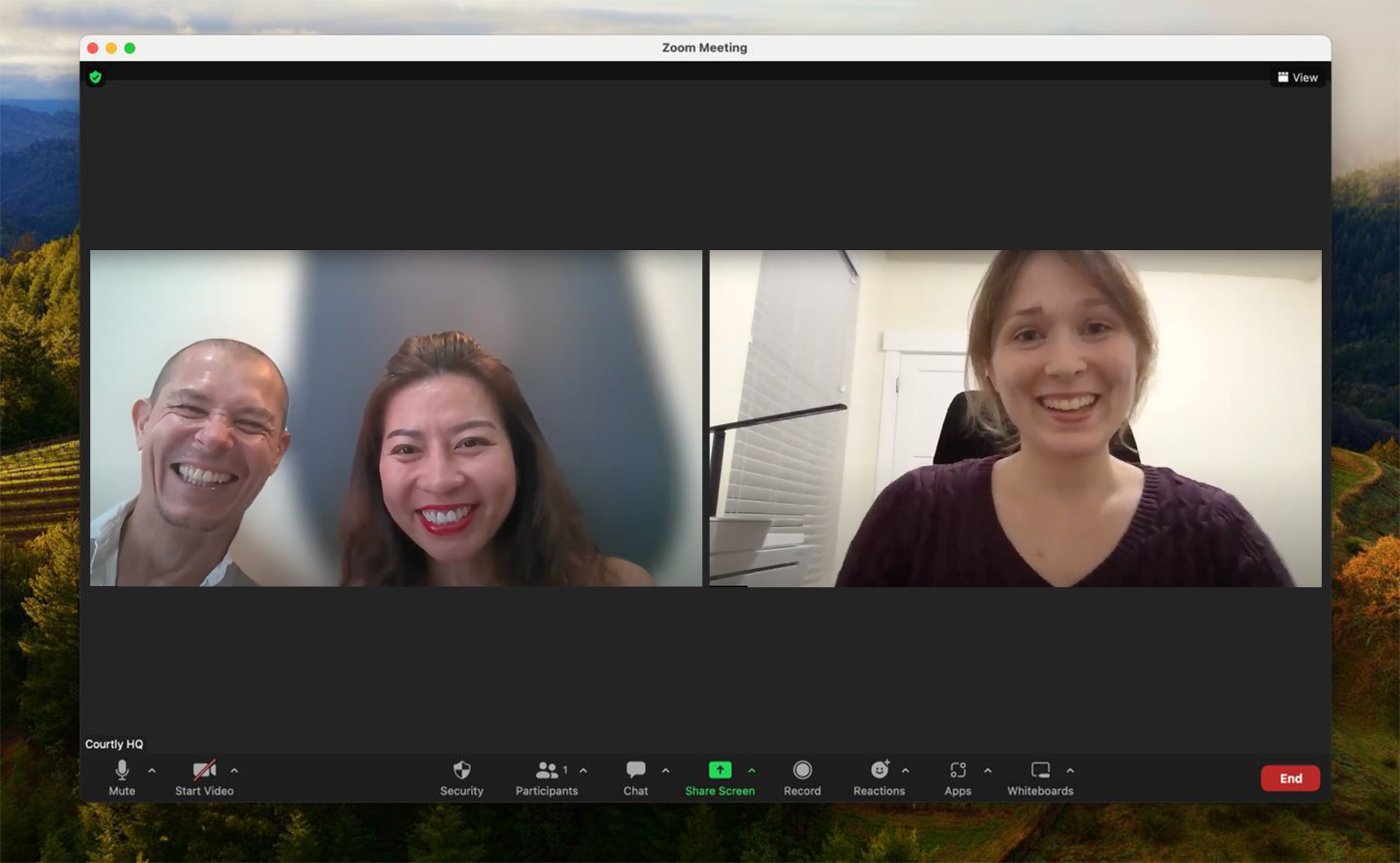This screenshot has width=1400, height=863.
Task: Maximize the Zoom Meeting window
Action: point(129,48)
